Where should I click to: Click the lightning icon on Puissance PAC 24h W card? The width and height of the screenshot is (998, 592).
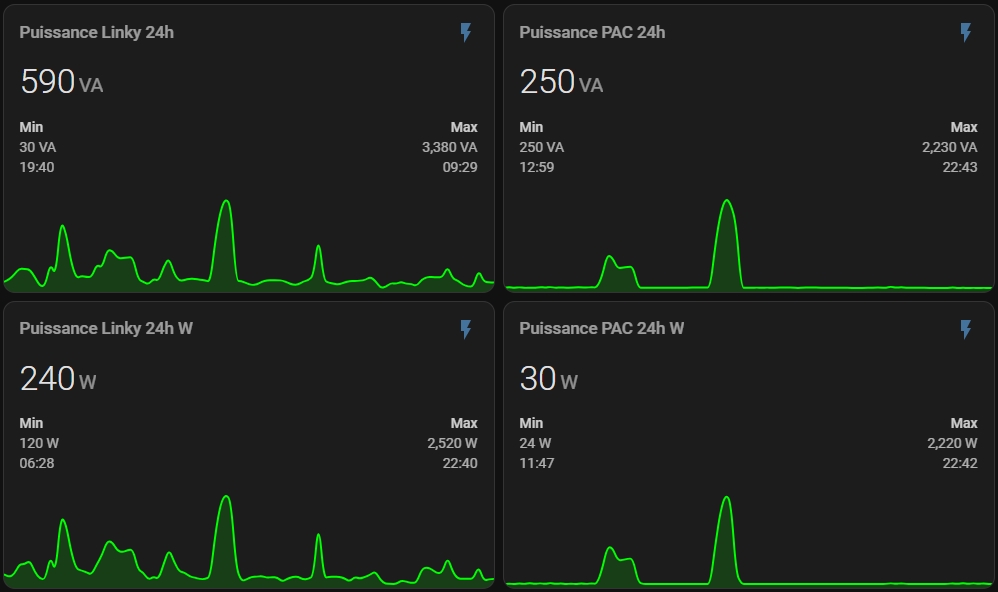tap(966, 329)
